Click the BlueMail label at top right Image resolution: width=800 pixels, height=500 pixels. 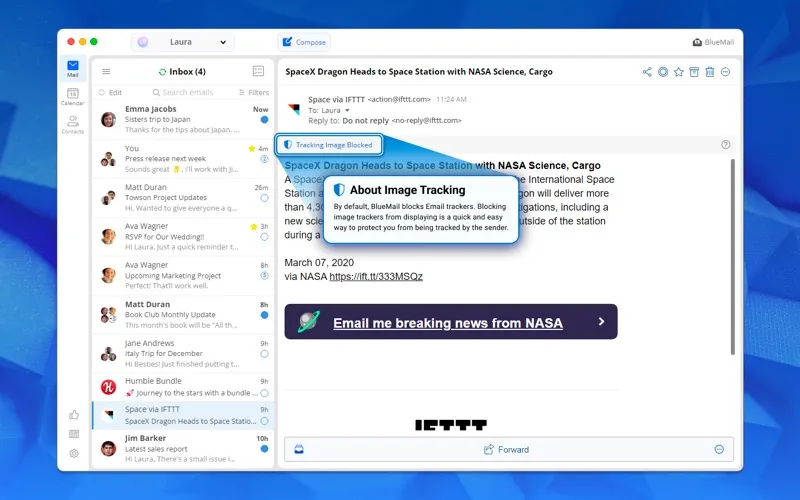(713, 42)
